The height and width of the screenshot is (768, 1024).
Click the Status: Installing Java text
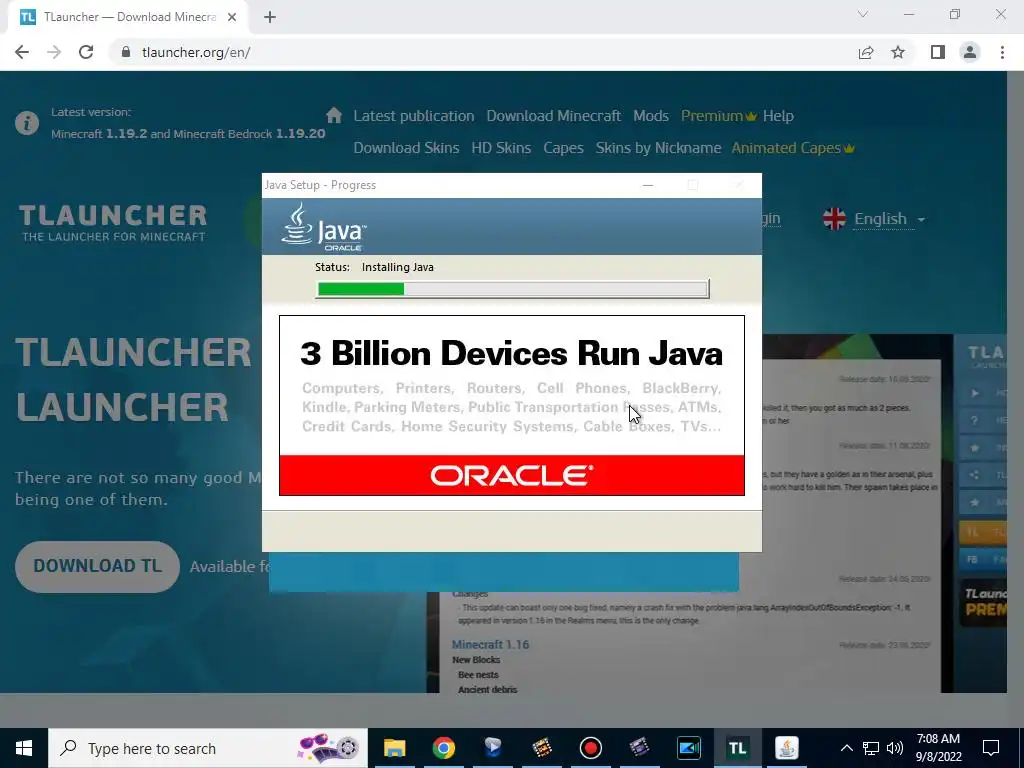pyautogui.click(x=374, y=267)
